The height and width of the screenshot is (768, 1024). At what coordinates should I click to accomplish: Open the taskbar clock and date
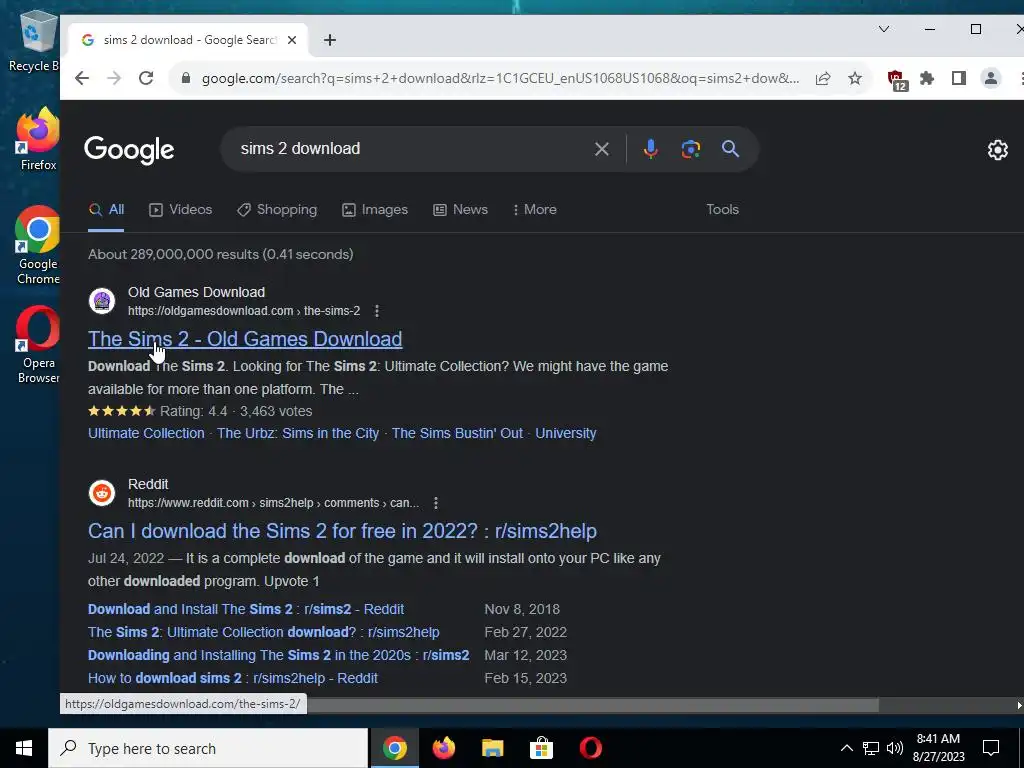tap(938, 748)
